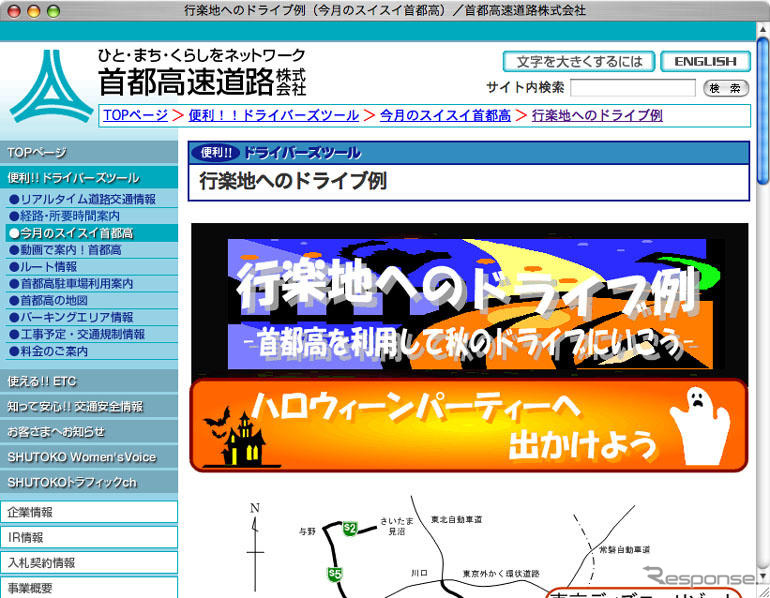770x598 pixels.
Task: Open リアルタイム道路交通情報 sidebar item
Action: click(x=92, y=199)
